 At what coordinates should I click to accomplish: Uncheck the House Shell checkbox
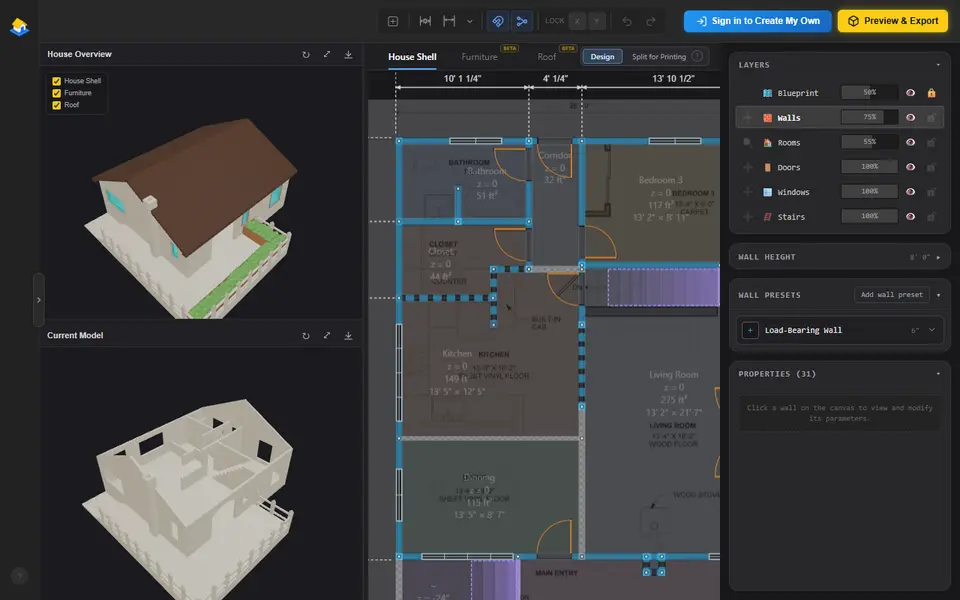(x=56, y=81)
